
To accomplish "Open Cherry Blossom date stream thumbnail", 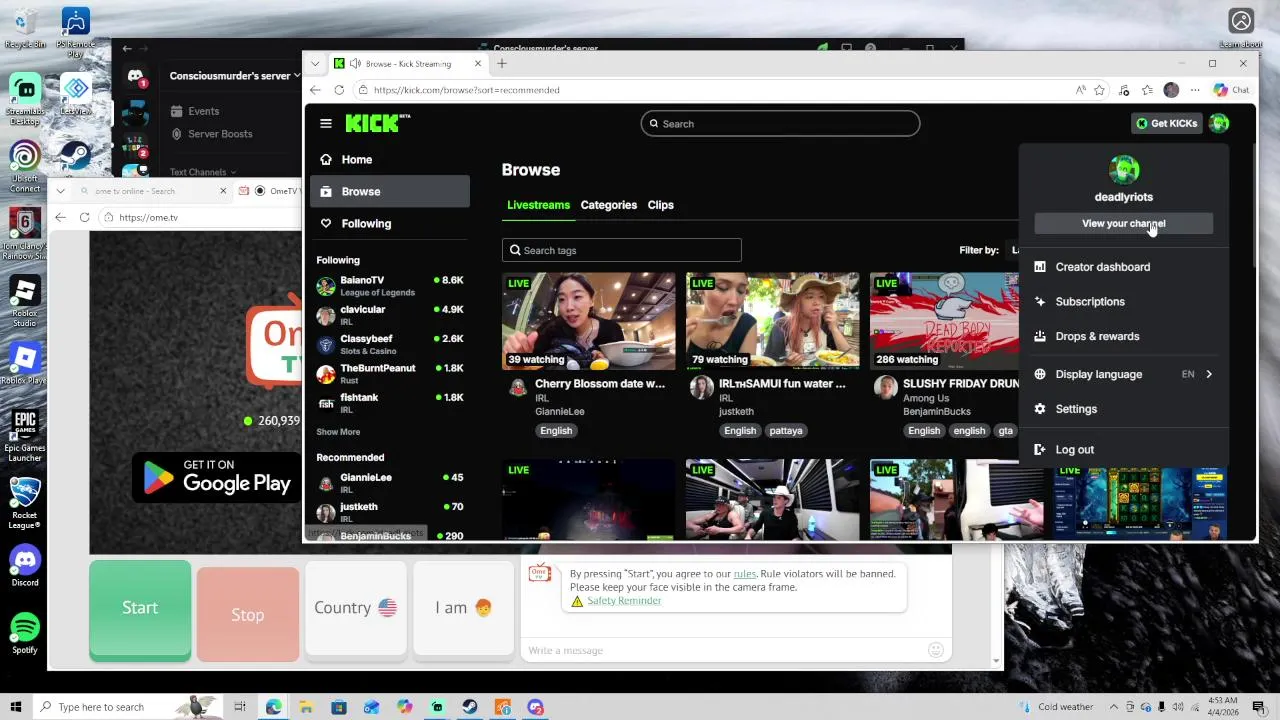I will (588, 321).
